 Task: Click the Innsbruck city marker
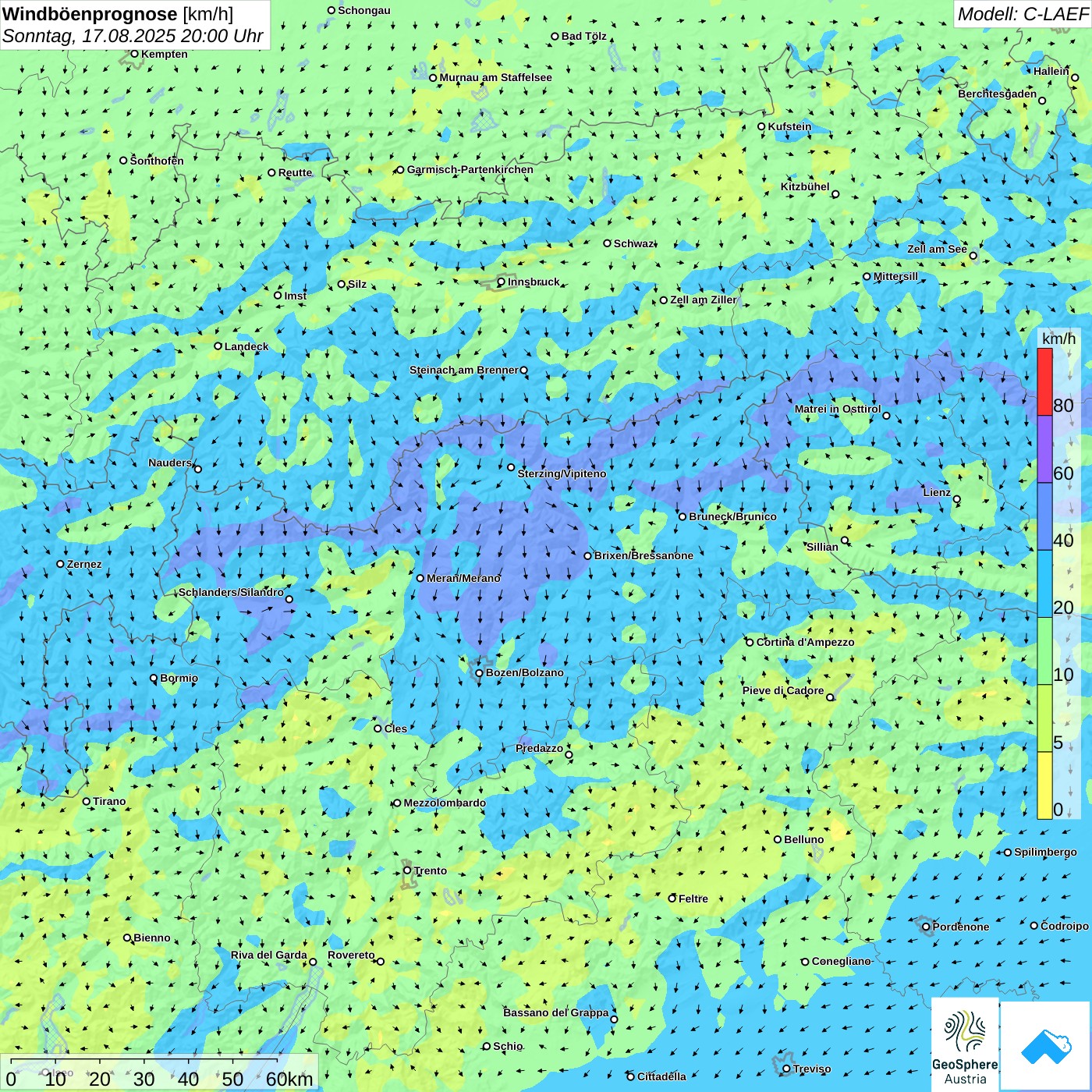(x=502, y=282)
